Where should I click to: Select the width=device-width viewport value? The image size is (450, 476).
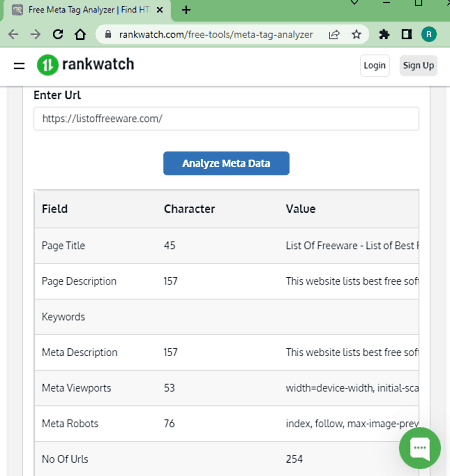tap(352, 388)
